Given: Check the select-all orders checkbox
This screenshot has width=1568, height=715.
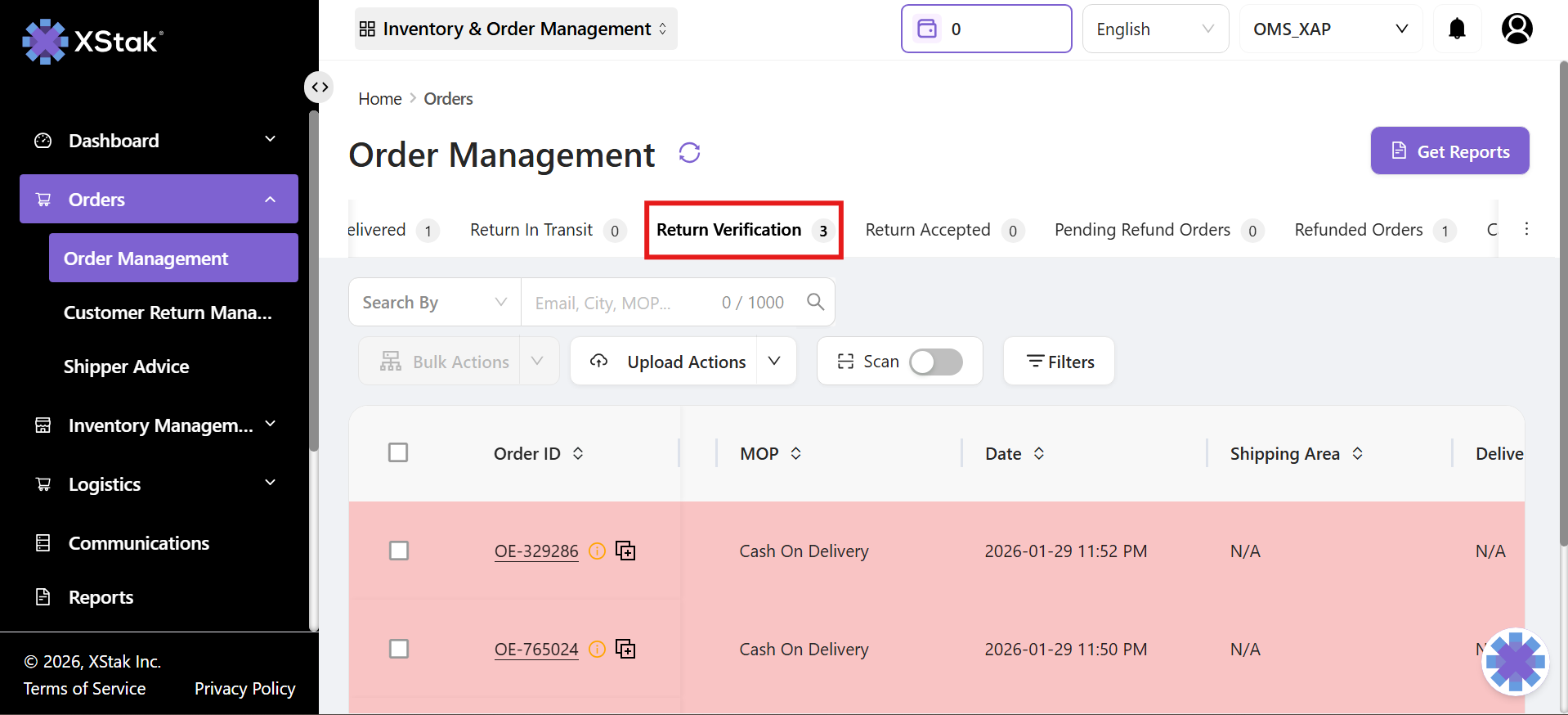Looking at the screenshot, I should click(398, 452).
